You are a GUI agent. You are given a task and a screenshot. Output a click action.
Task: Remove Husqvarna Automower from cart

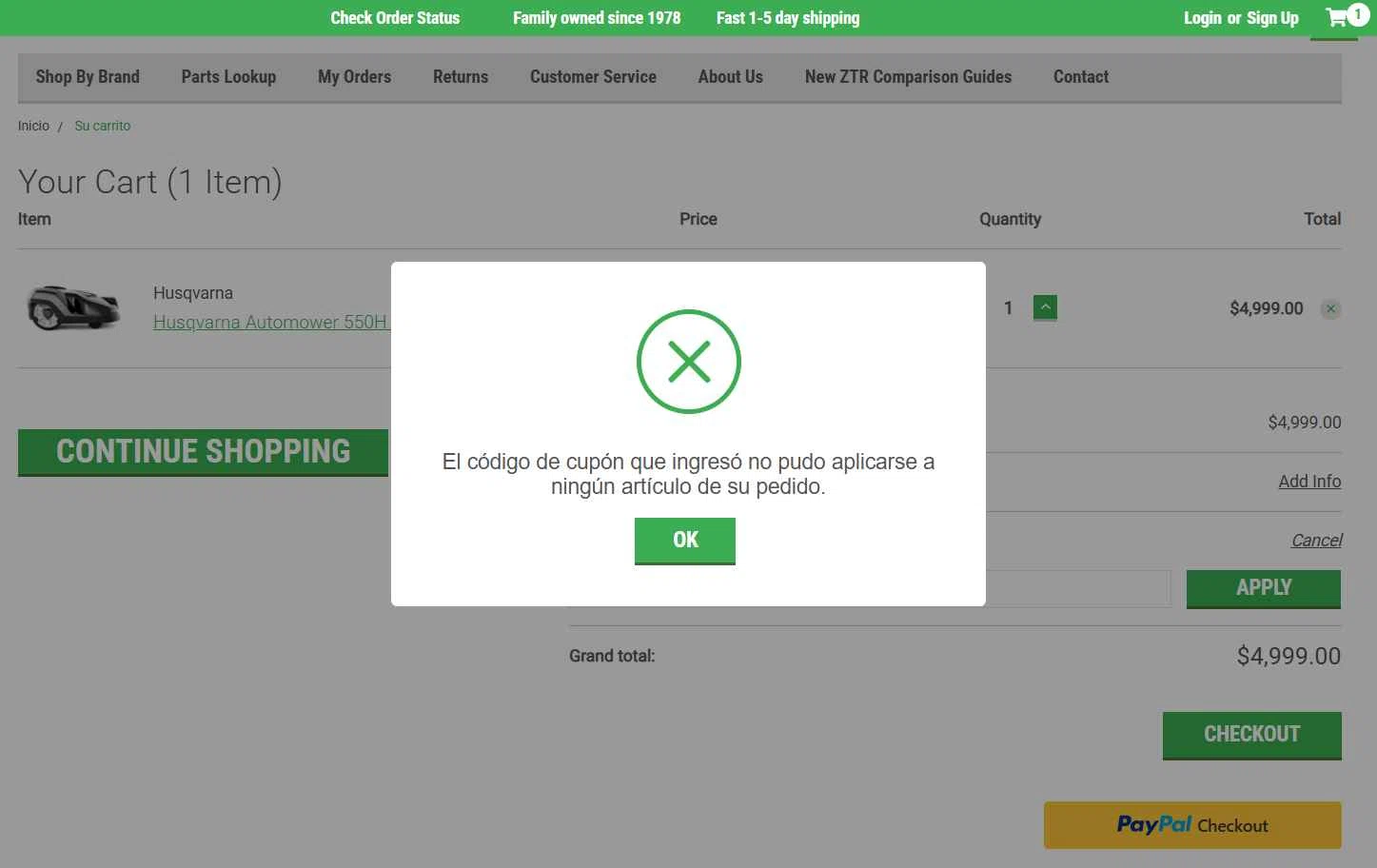[1330, 308]
